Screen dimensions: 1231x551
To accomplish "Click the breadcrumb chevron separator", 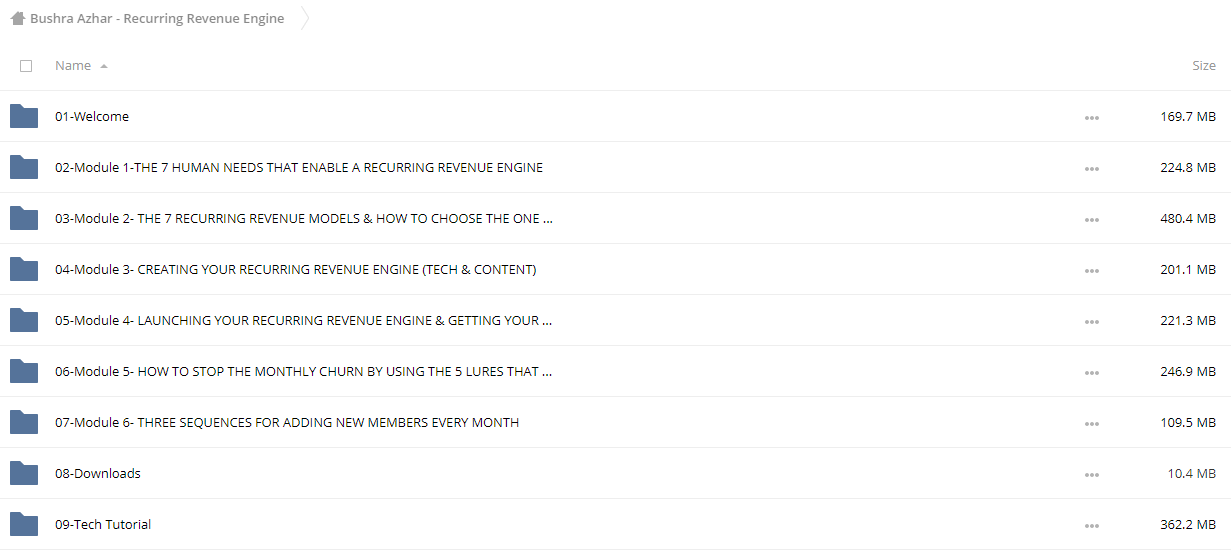I will click(305, 18).
